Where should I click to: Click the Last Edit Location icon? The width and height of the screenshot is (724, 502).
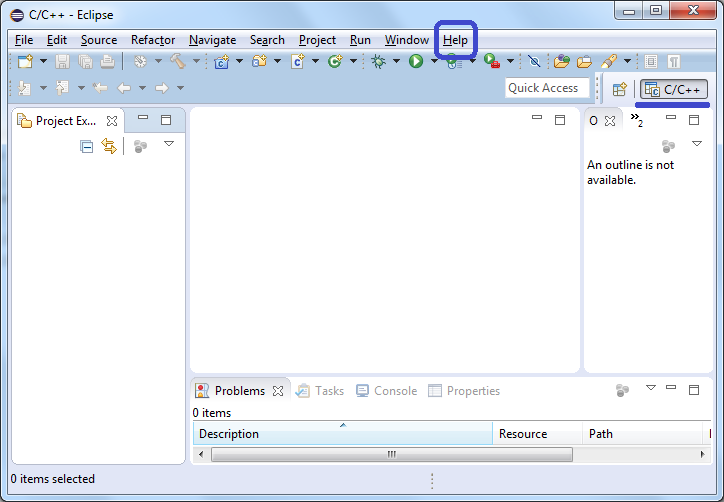point(100,88)
